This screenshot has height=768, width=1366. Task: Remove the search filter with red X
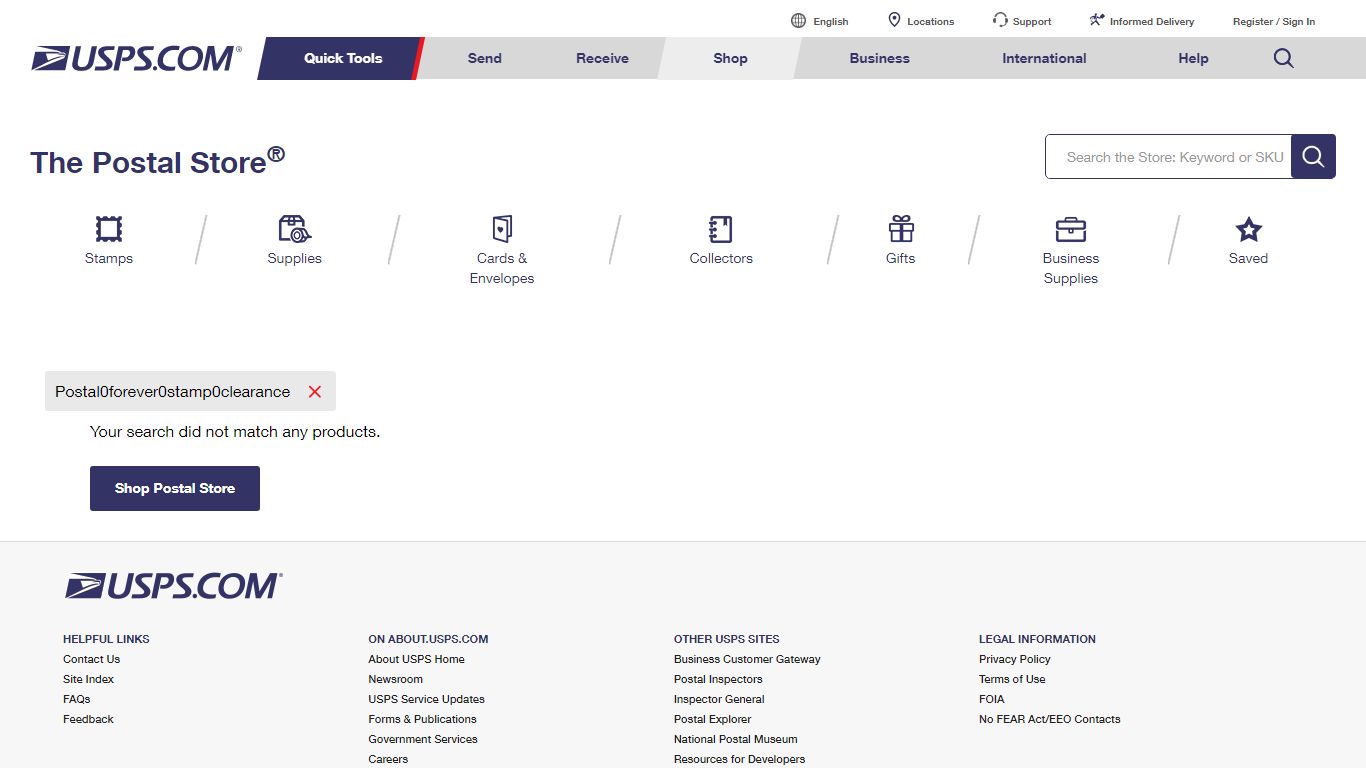[315, 392]
